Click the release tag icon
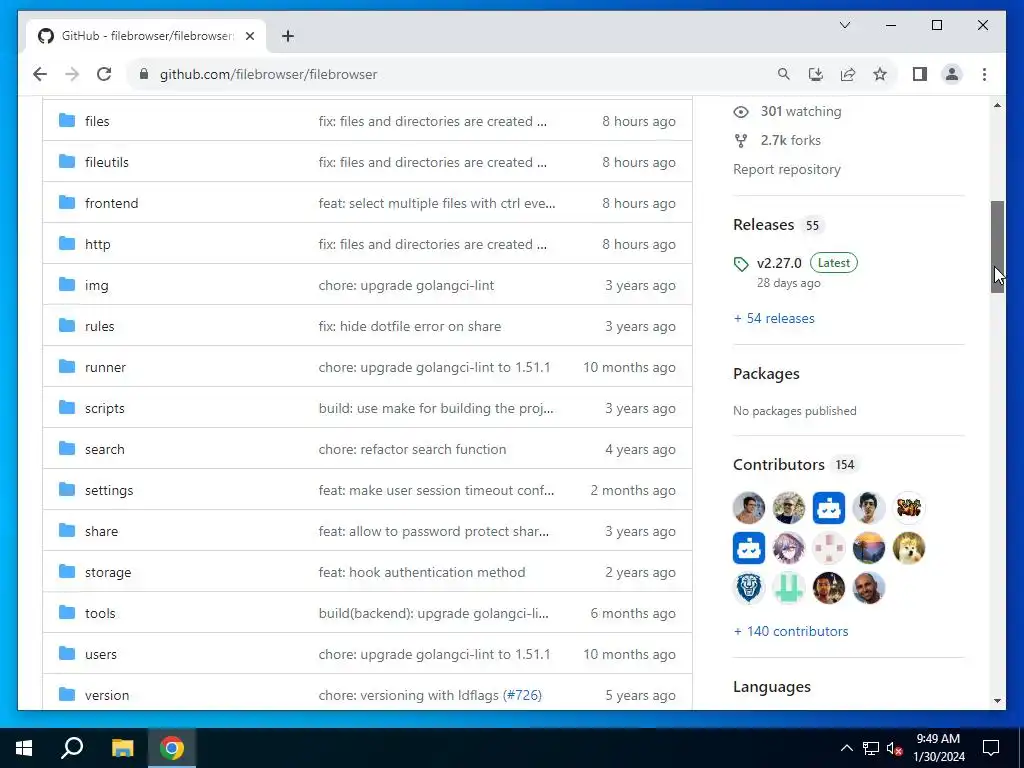The image size is (1024, 768). (741, 264)
